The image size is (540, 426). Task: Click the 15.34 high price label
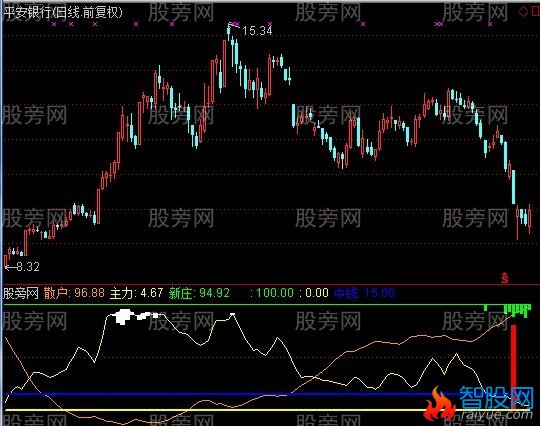(257, 31)
